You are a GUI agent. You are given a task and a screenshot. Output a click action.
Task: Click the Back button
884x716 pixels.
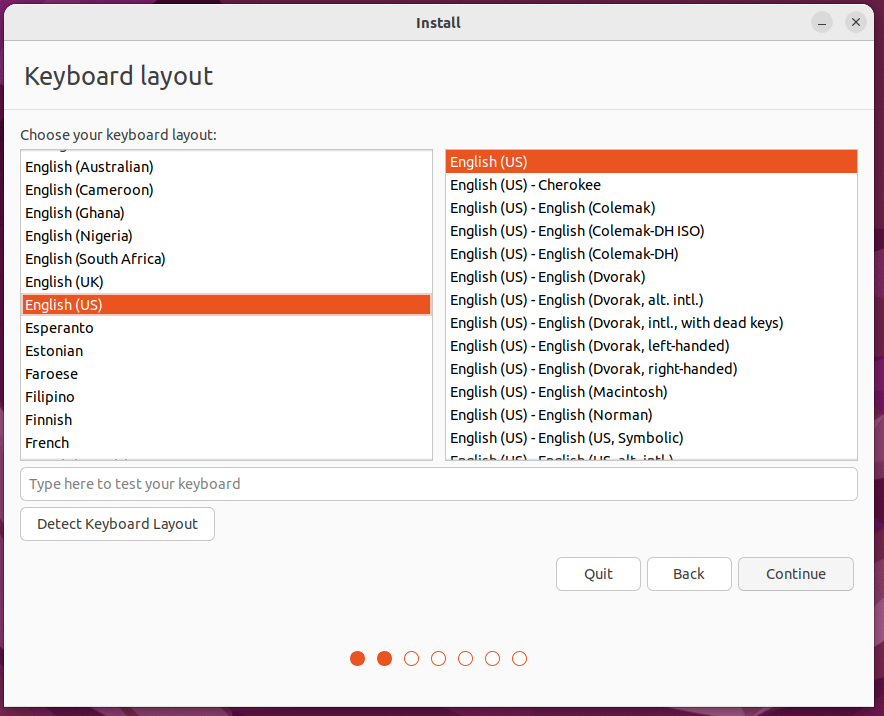(688, 574)
